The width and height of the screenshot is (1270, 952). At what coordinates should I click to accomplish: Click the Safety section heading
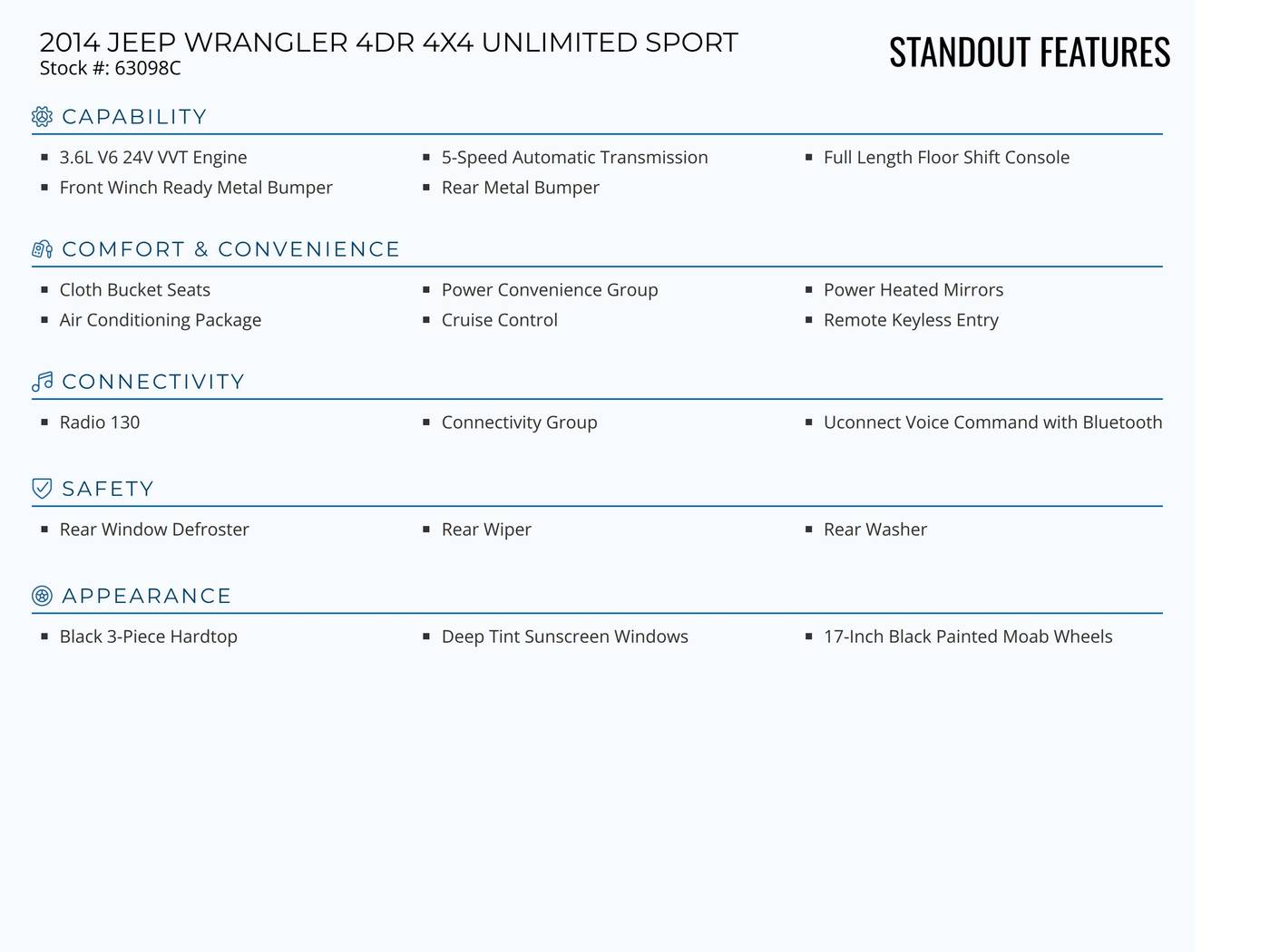coord(108,489)
